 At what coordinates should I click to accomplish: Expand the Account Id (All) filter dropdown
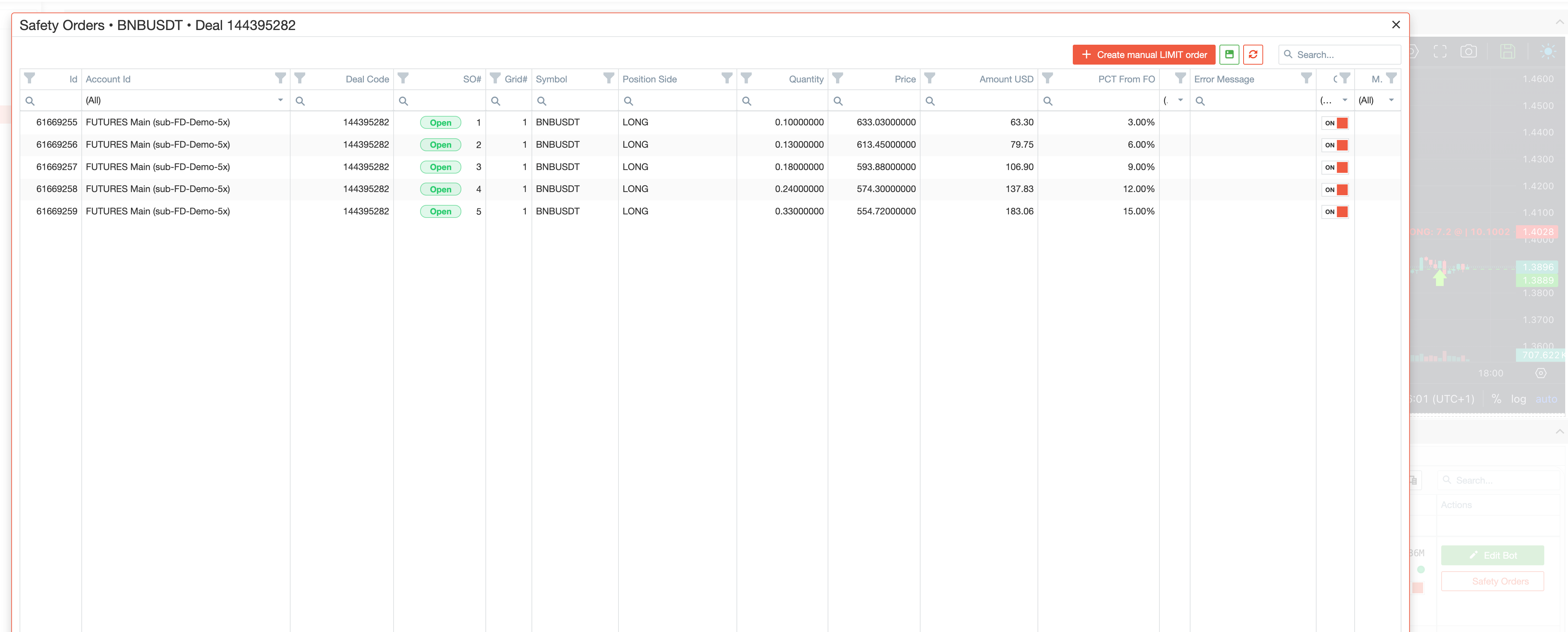pos(280,101)
